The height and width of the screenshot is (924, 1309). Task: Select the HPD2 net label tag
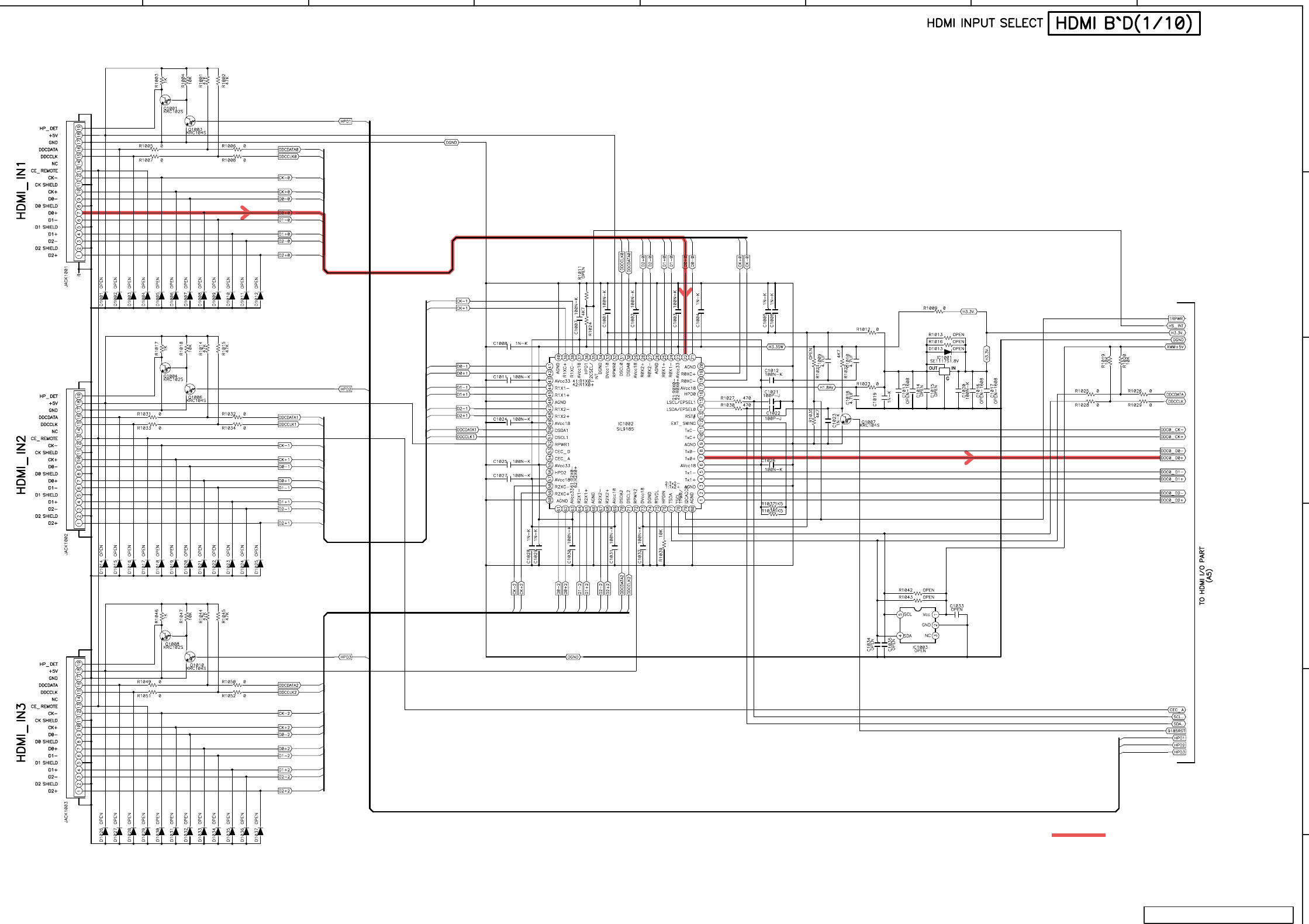click(346, 389)
